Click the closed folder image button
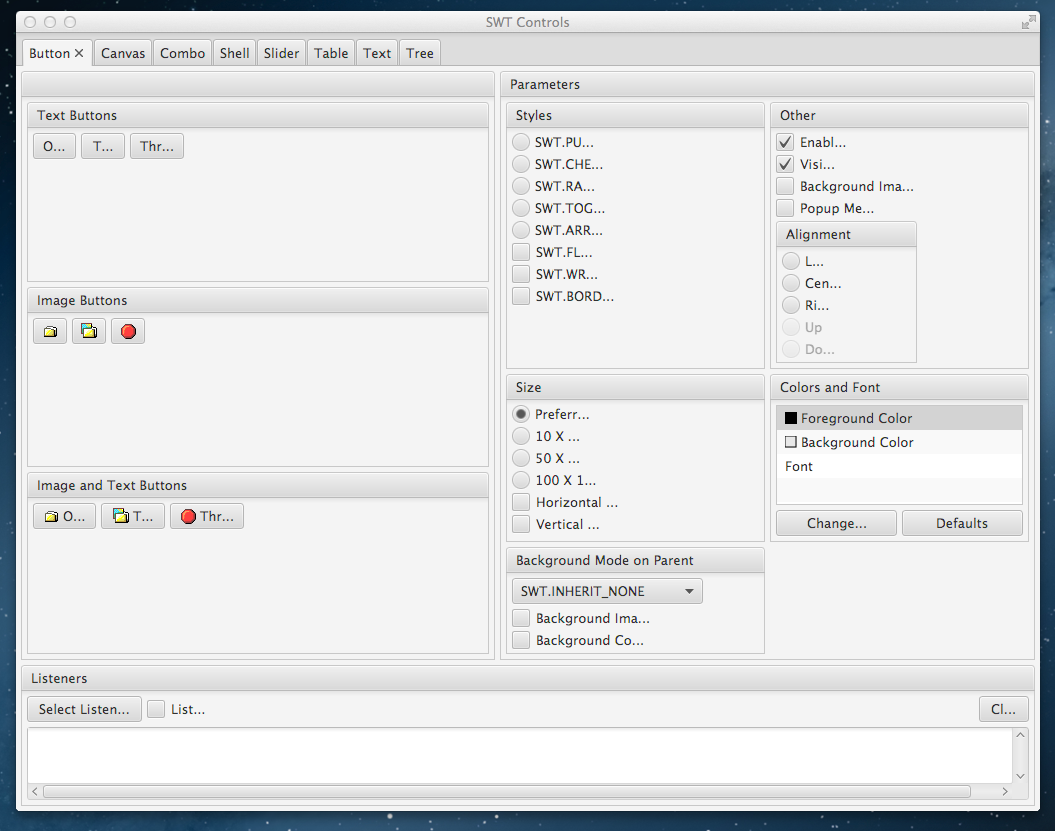Image resolution: width=1055 pixels, height=831 pixels. pos(50,331)
